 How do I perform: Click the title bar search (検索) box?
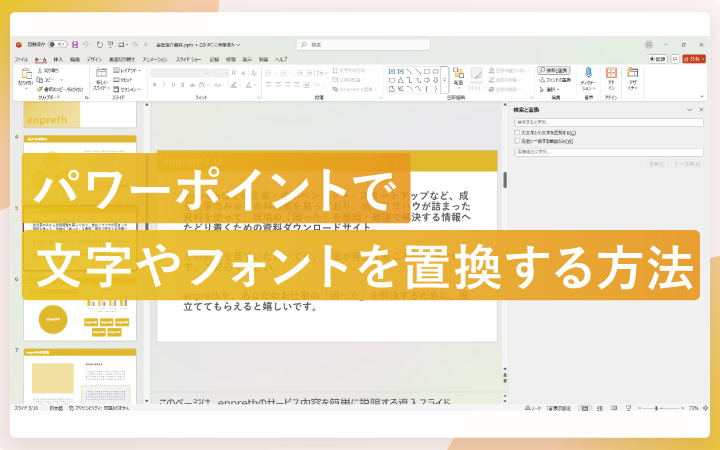[x=363, y=45]
